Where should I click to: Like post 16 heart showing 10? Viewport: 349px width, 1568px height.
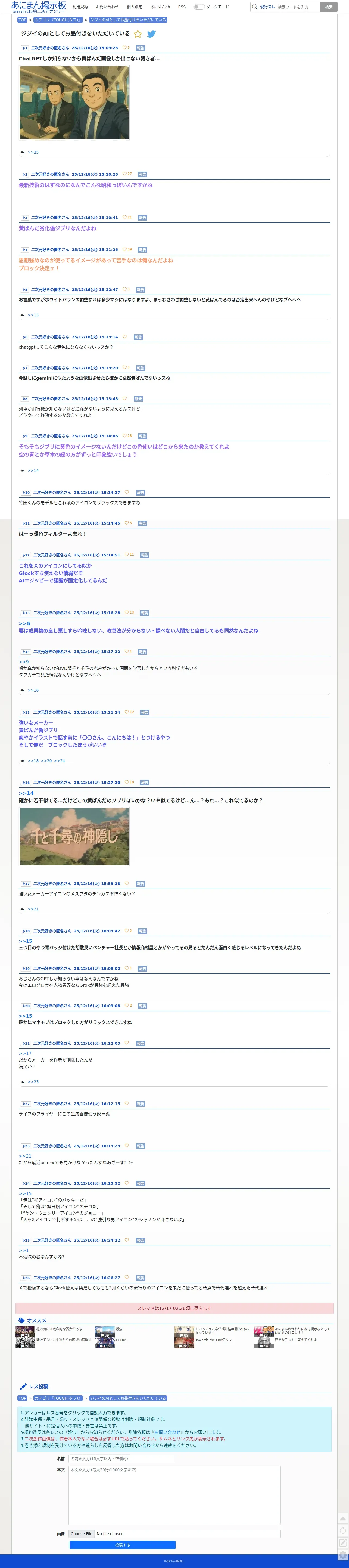(x=126, y=783)
